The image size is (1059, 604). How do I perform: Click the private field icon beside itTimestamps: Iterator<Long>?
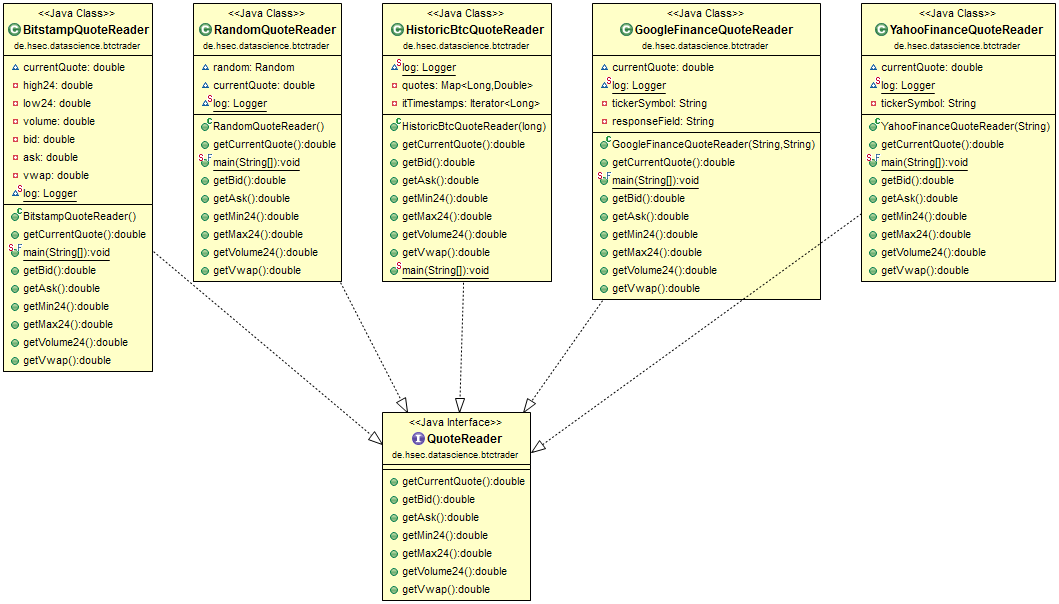394,103
